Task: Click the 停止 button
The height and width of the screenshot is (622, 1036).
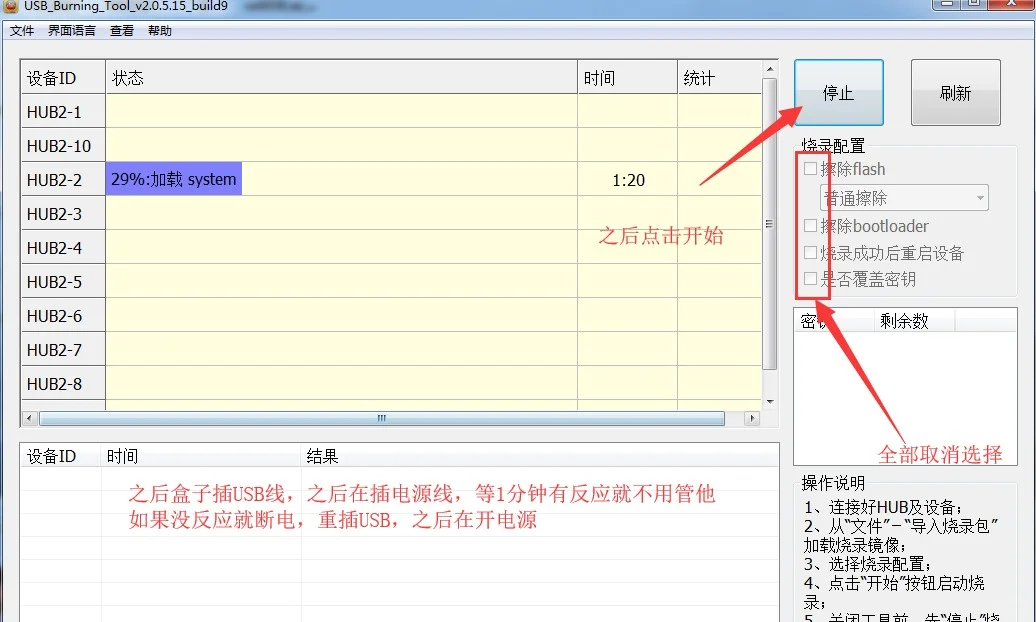Action: [x=838, y=93]
